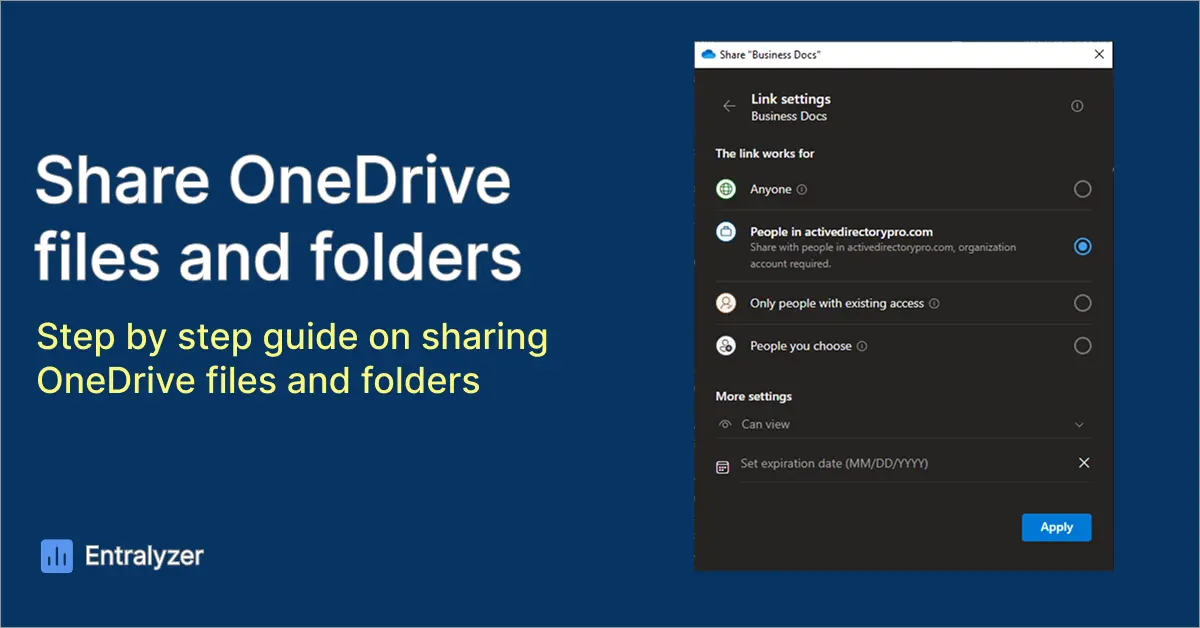Screen dimensions: 1200x628
Task: Click the 'Link settings' heading
Action: pyautogui.click(x=791, y=99)
